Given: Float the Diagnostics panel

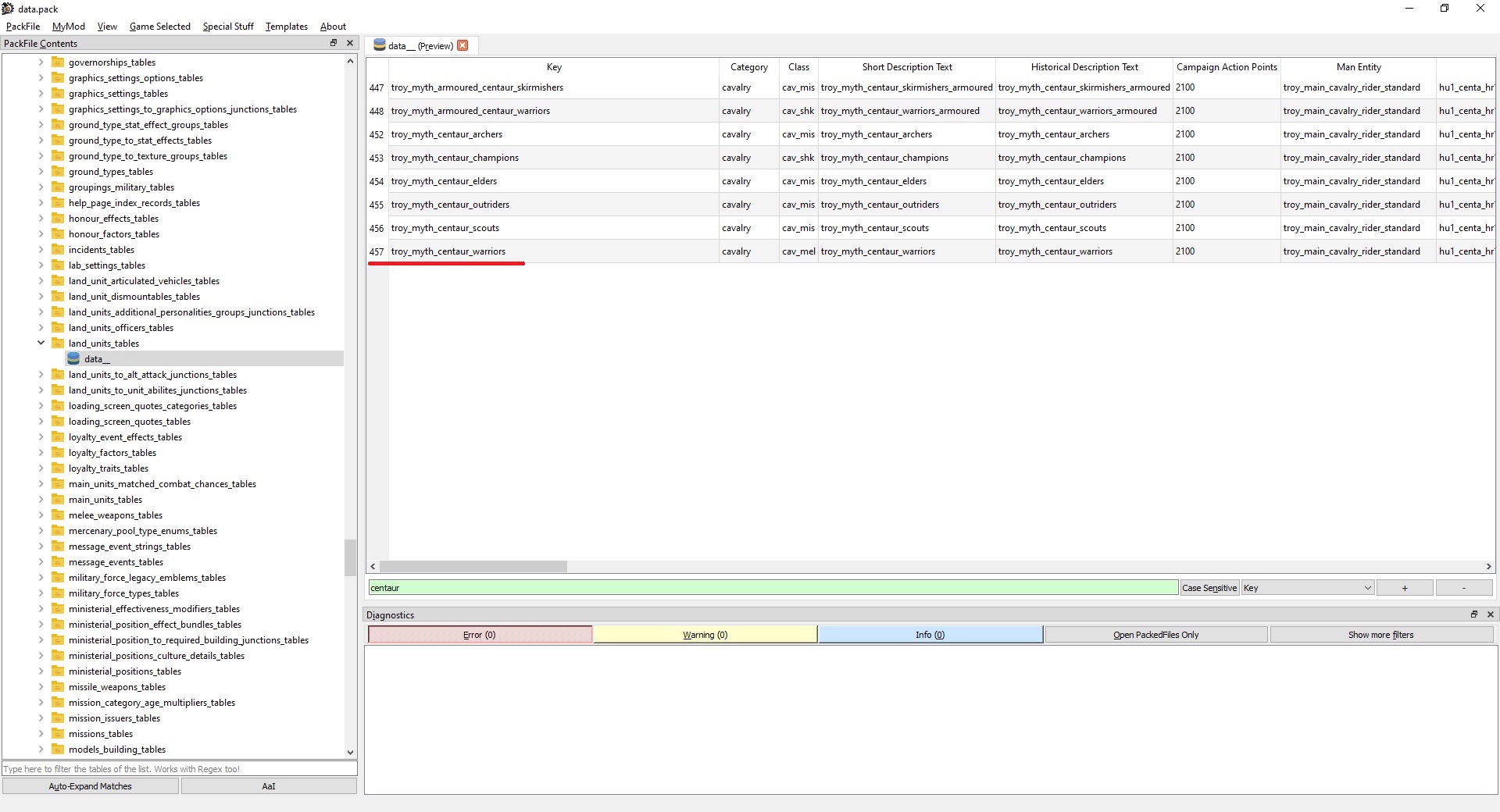Looking at the screenshot, I should click(x=1474, y=614).
